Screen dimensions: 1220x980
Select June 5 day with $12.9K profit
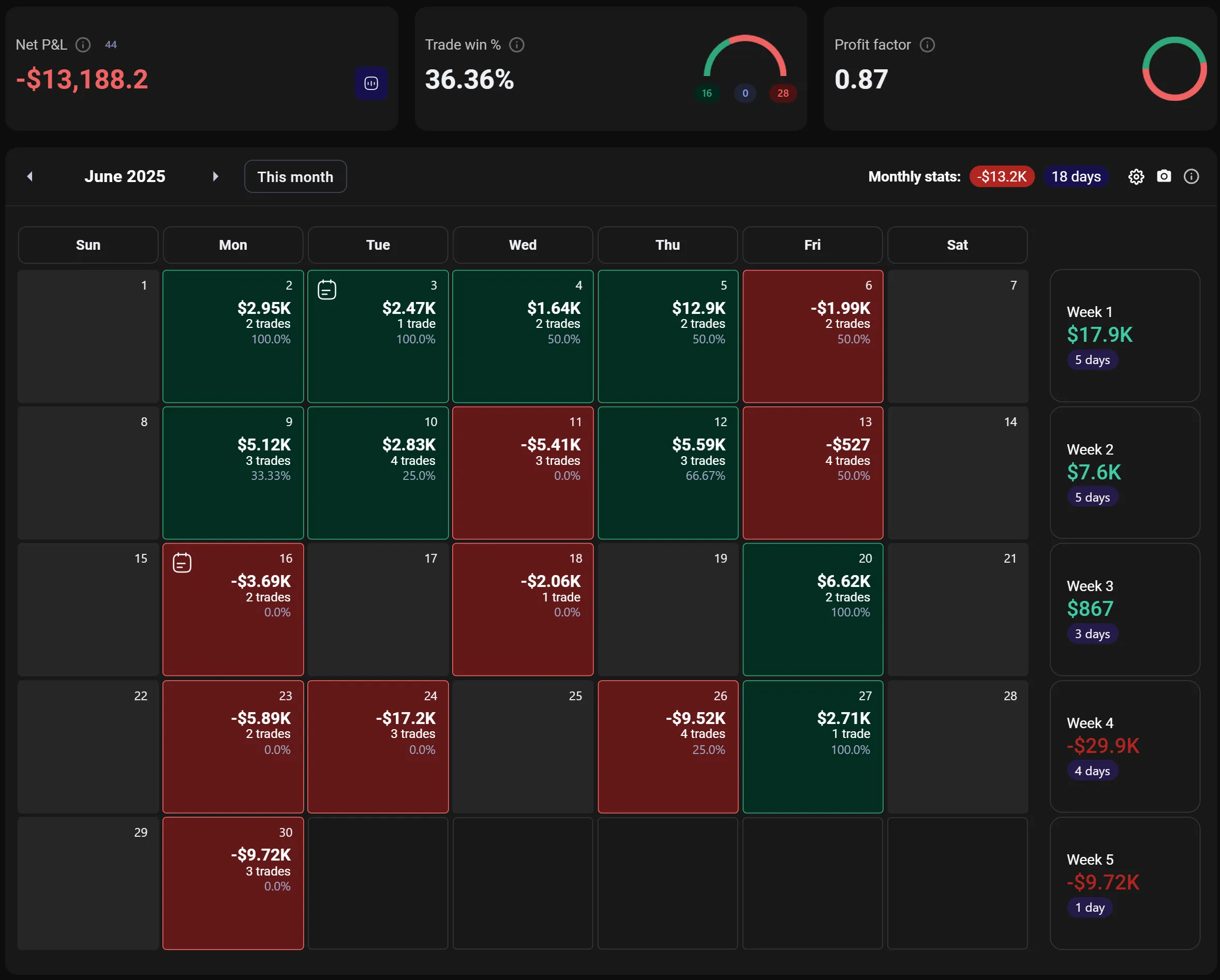coord(668,336)
